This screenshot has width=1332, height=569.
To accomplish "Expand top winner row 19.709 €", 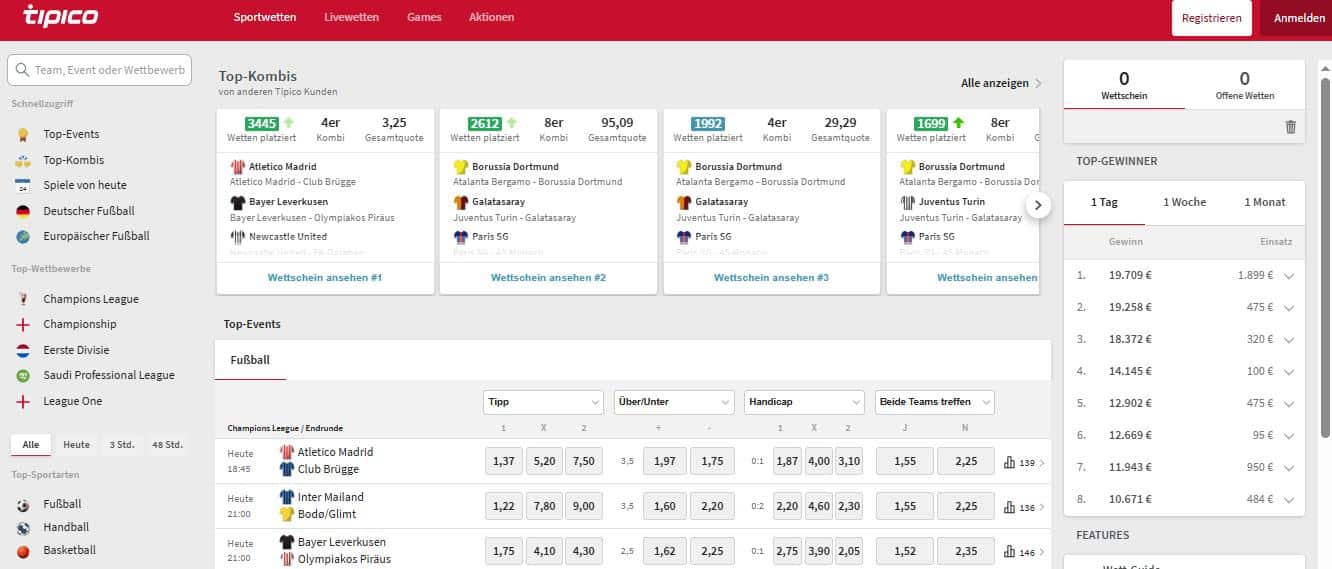I will [1289, 276].
